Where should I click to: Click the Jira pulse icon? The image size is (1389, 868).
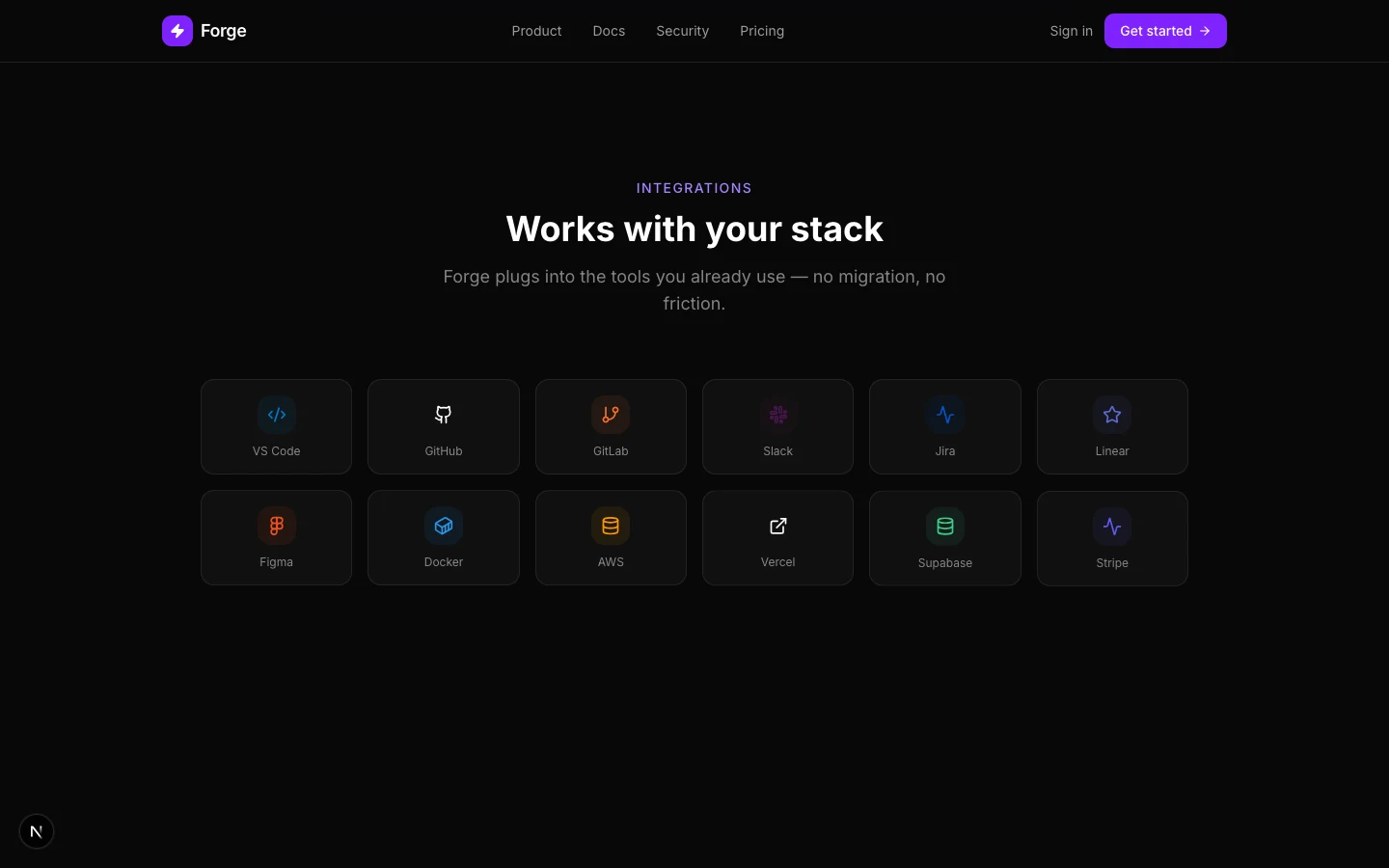(945, 415)
